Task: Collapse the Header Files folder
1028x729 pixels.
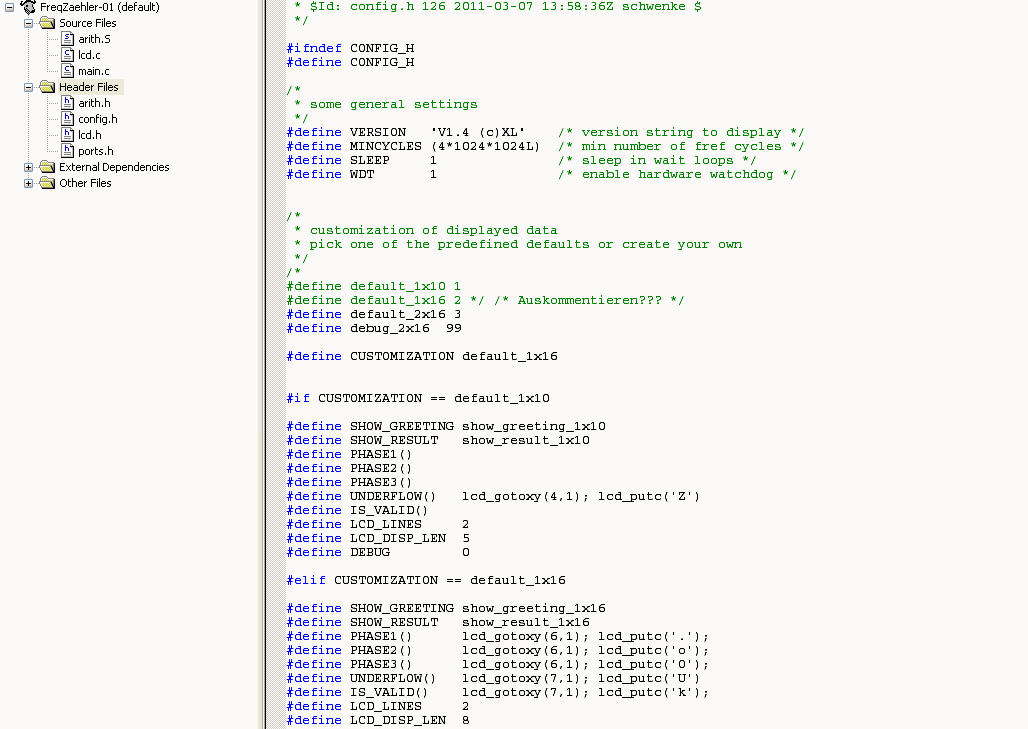Action: click(28, 87)
